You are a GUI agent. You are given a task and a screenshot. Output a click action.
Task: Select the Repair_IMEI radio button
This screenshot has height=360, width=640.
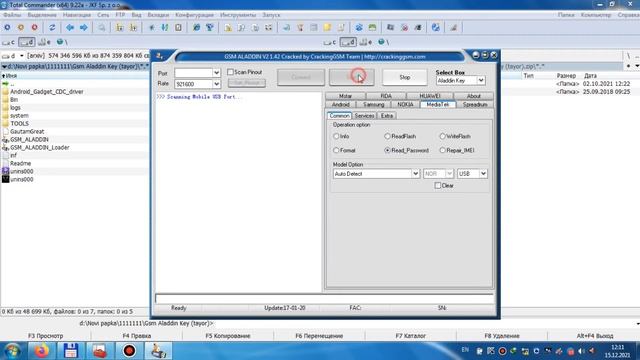(x=442, y=151)
